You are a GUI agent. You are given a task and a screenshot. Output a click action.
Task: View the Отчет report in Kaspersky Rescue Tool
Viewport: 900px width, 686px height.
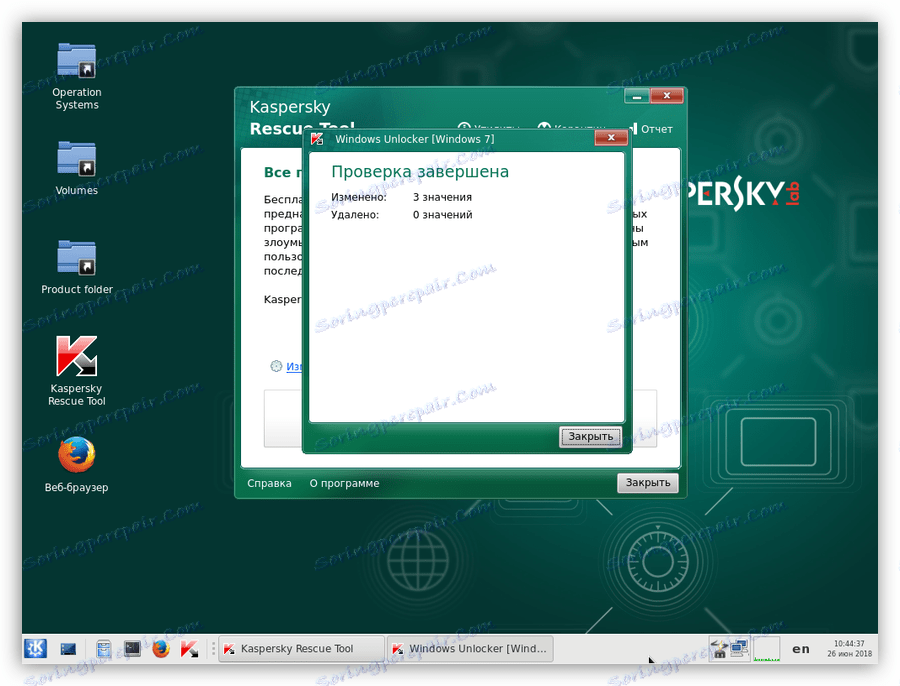pos(657,128)
